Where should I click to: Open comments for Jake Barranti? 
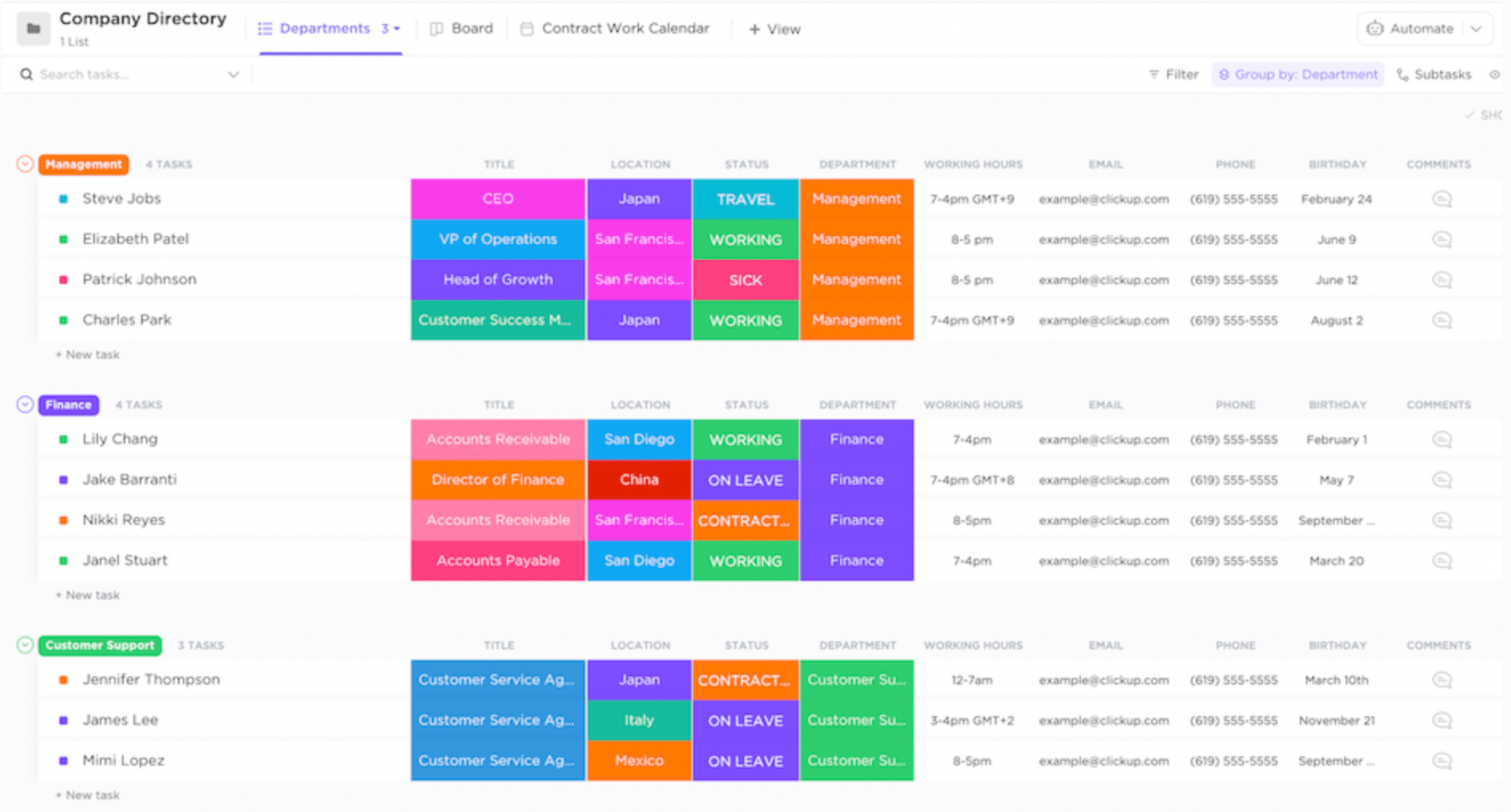point(1441,480)
